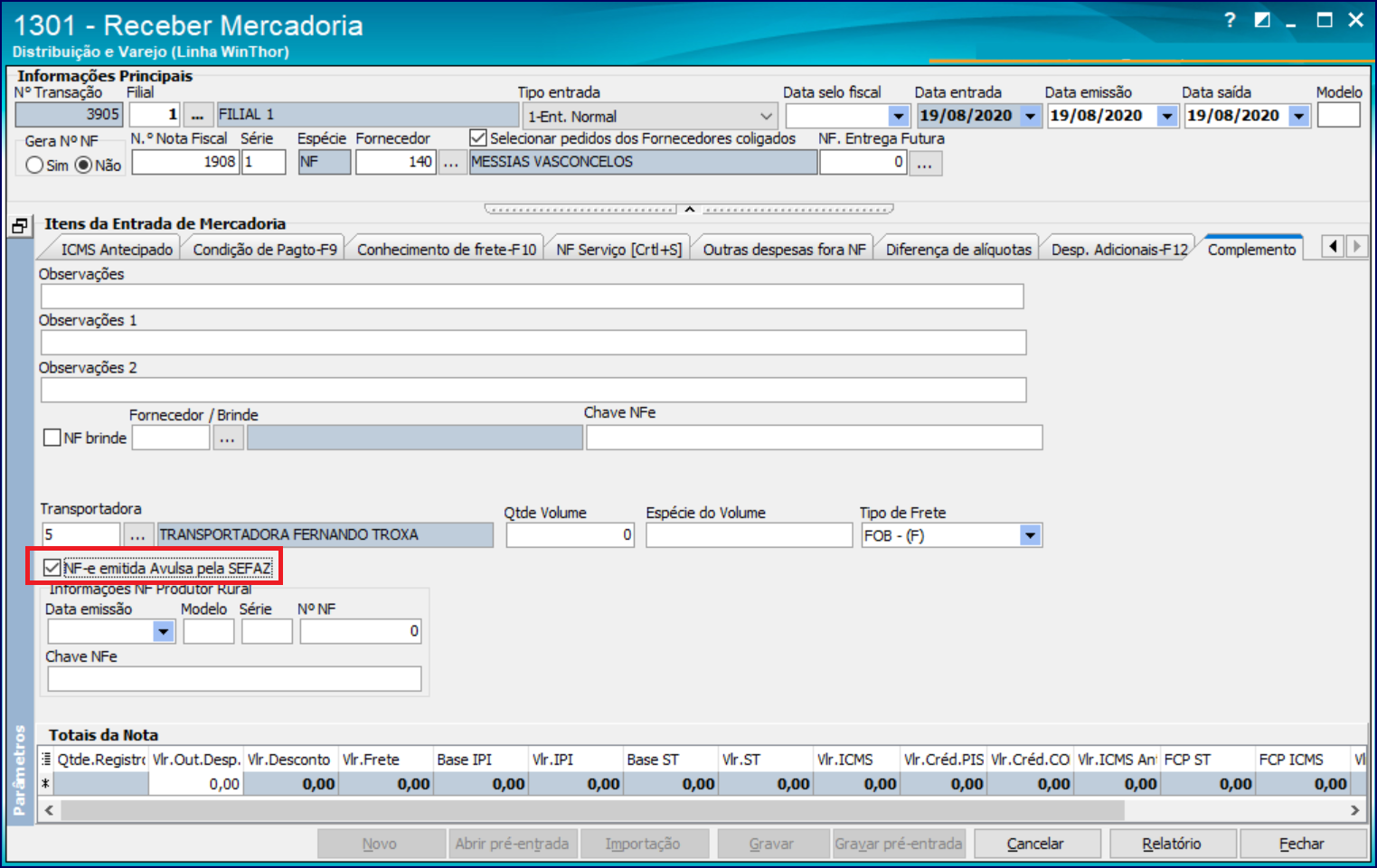Open Data selo fiscal date picker
Viewport: 1377px width, 868px height.
coord(898,116)
